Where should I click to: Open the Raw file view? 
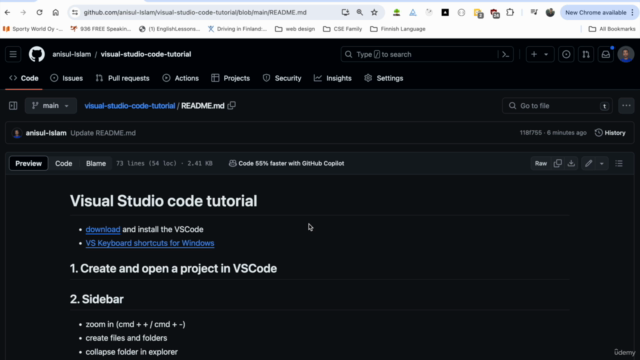click(x=541, y=163)
